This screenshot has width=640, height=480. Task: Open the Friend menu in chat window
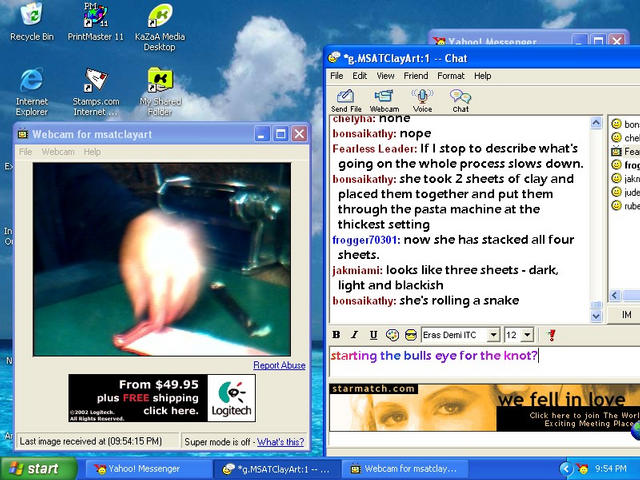416,76
